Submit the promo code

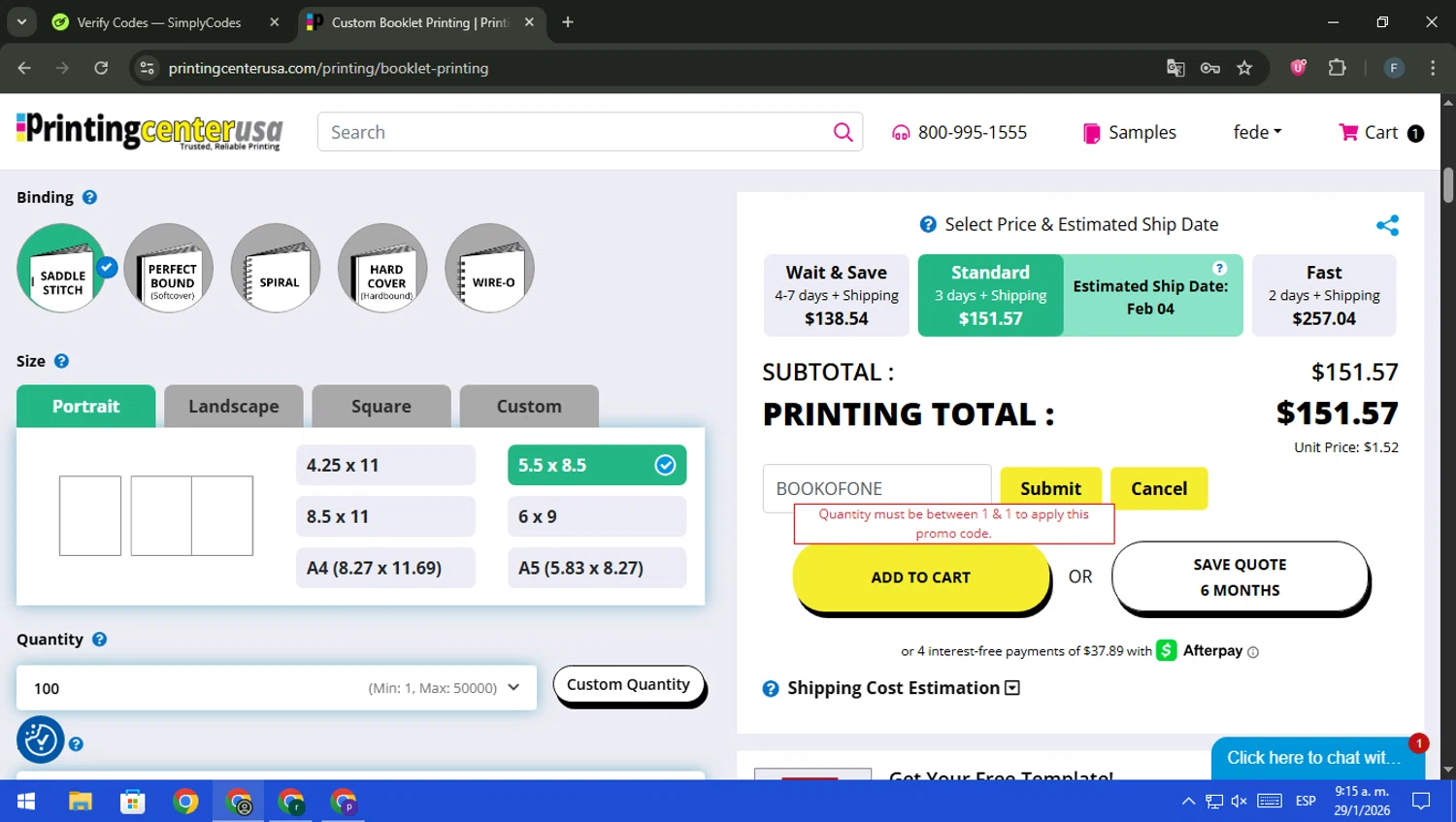point(1050,488)
